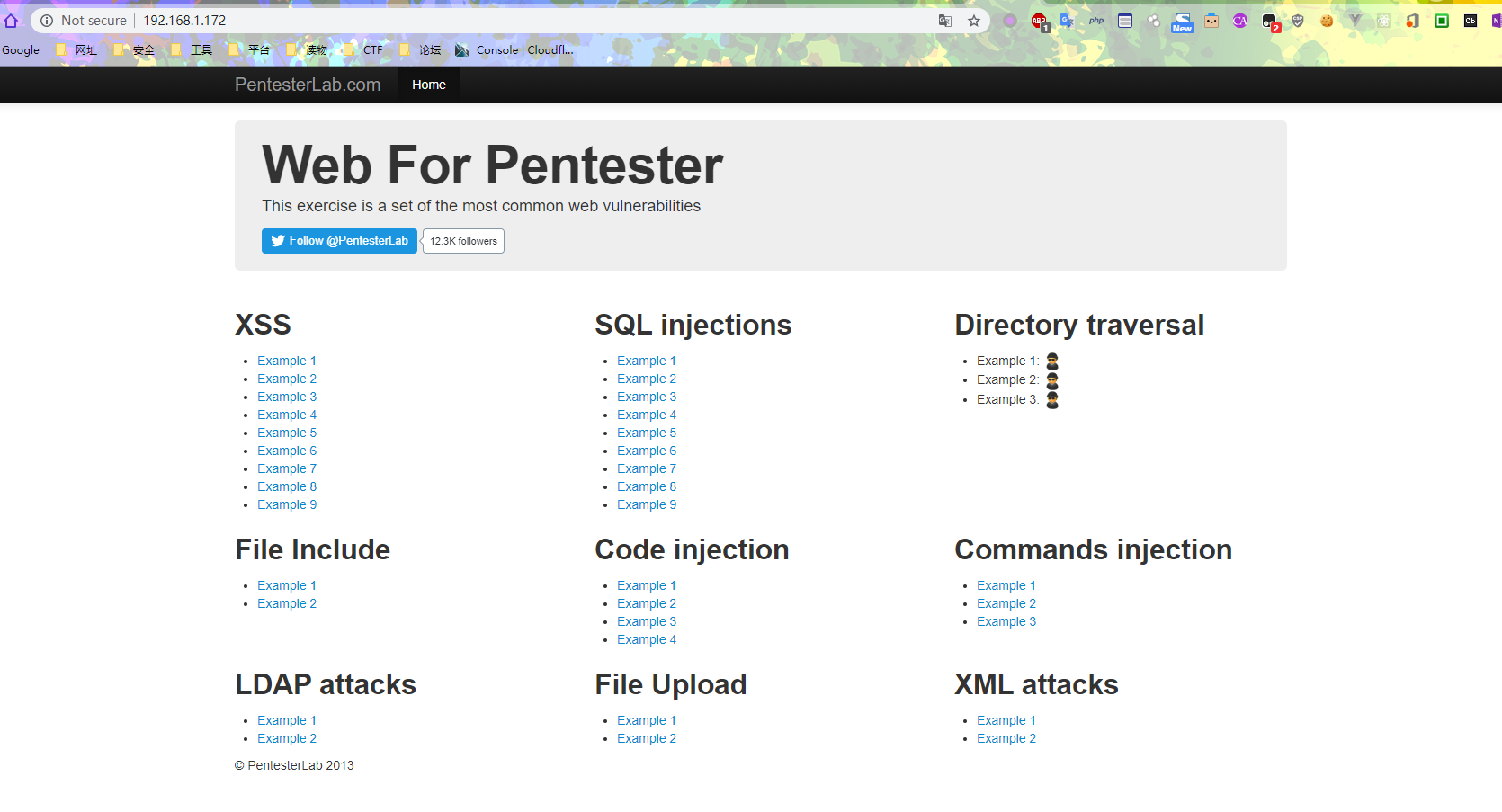Open File Include Example 2
The height and width of the screenshot is (812, 1502).
pyautogui.click(x=287, y=603)
